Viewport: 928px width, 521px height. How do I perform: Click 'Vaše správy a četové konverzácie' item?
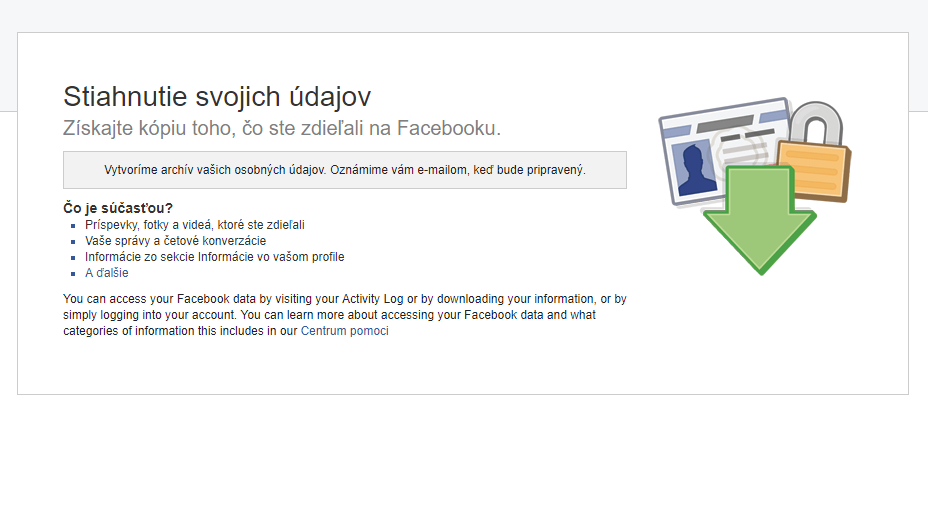coord(175,241)
